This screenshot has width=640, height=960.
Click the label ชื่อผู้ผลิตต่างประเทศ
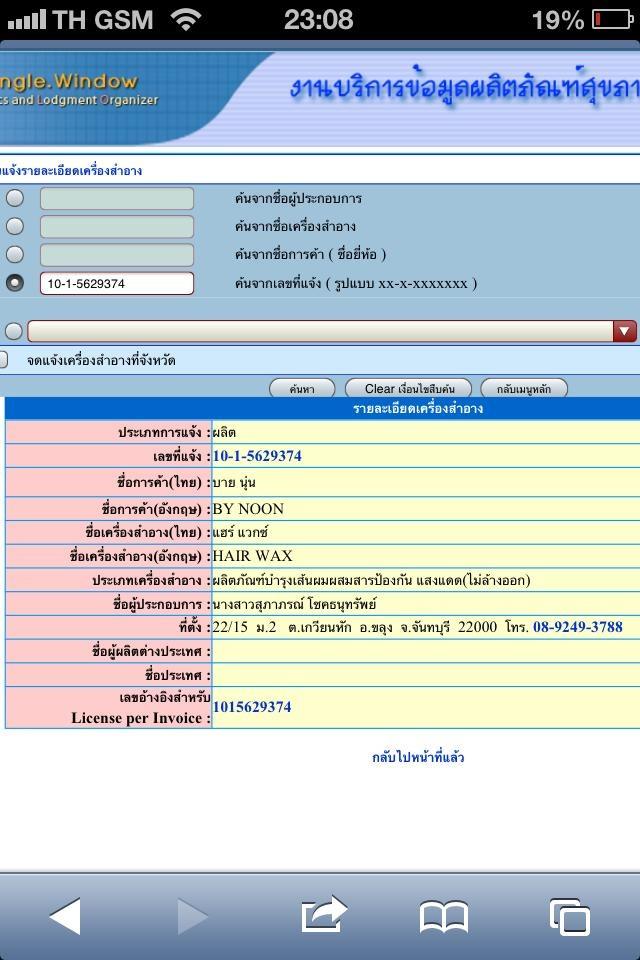[151, 651]
